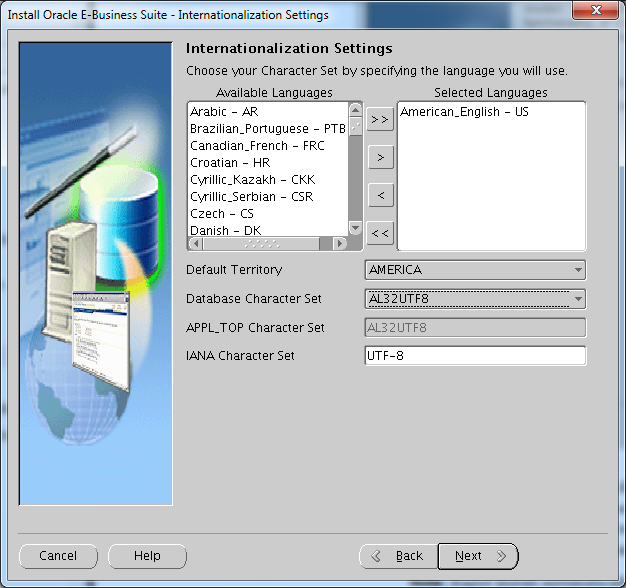Click the language list's scroll left arrow
Viewport: 626px width, 588px height.
(x=196, y=243)
